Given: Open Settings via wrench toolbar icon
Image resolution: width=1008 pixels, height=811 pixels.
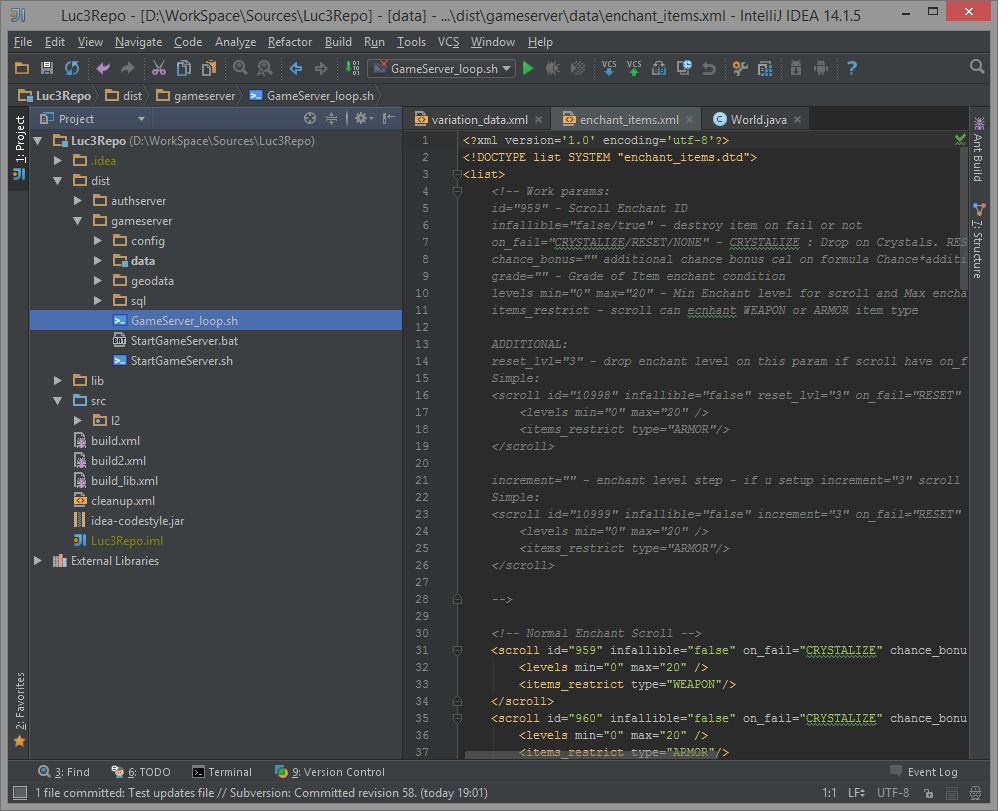Looking at the screenshot, I should tap(741, 68).
